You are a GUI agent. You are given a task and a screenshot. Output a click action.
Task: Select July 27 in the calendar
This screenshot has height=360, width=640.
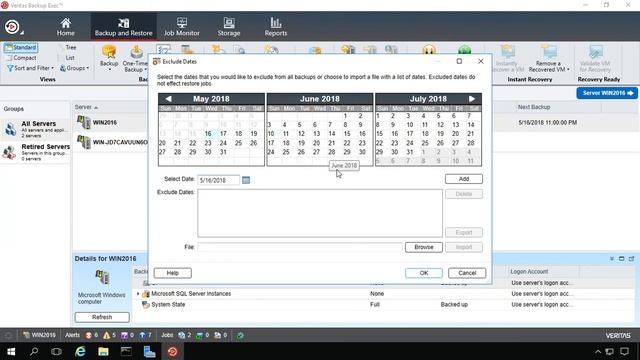coord(456,143)
